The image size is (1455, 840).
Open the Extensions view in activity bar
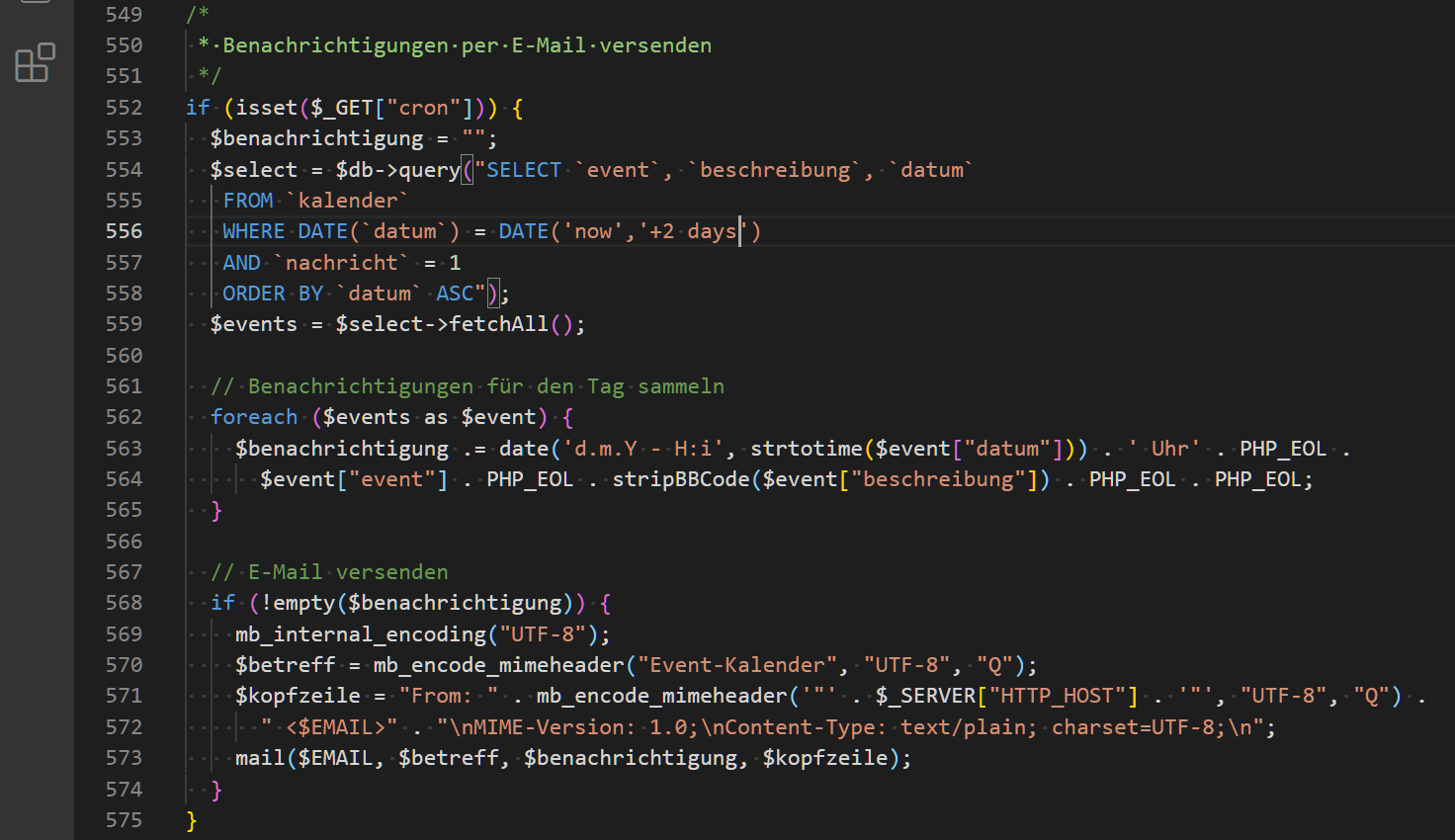[35, 62]
